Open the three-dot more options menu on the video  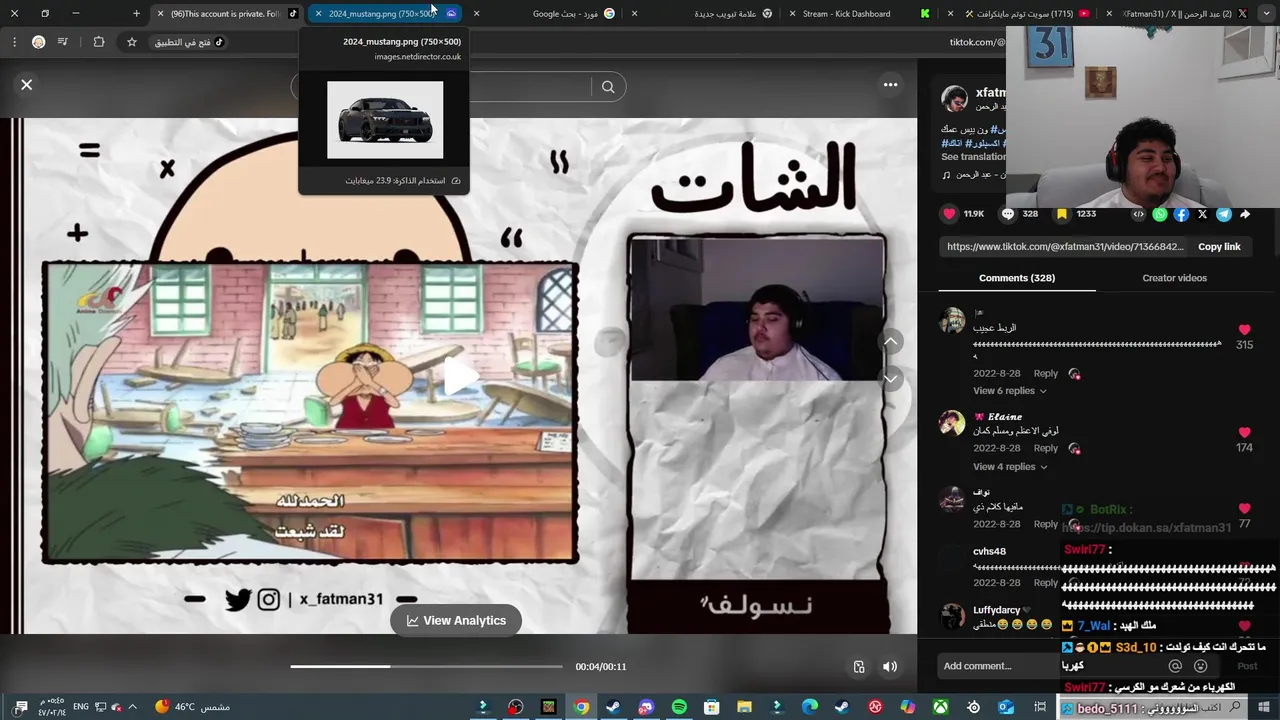pyautogui.click(x=890, y=85)
